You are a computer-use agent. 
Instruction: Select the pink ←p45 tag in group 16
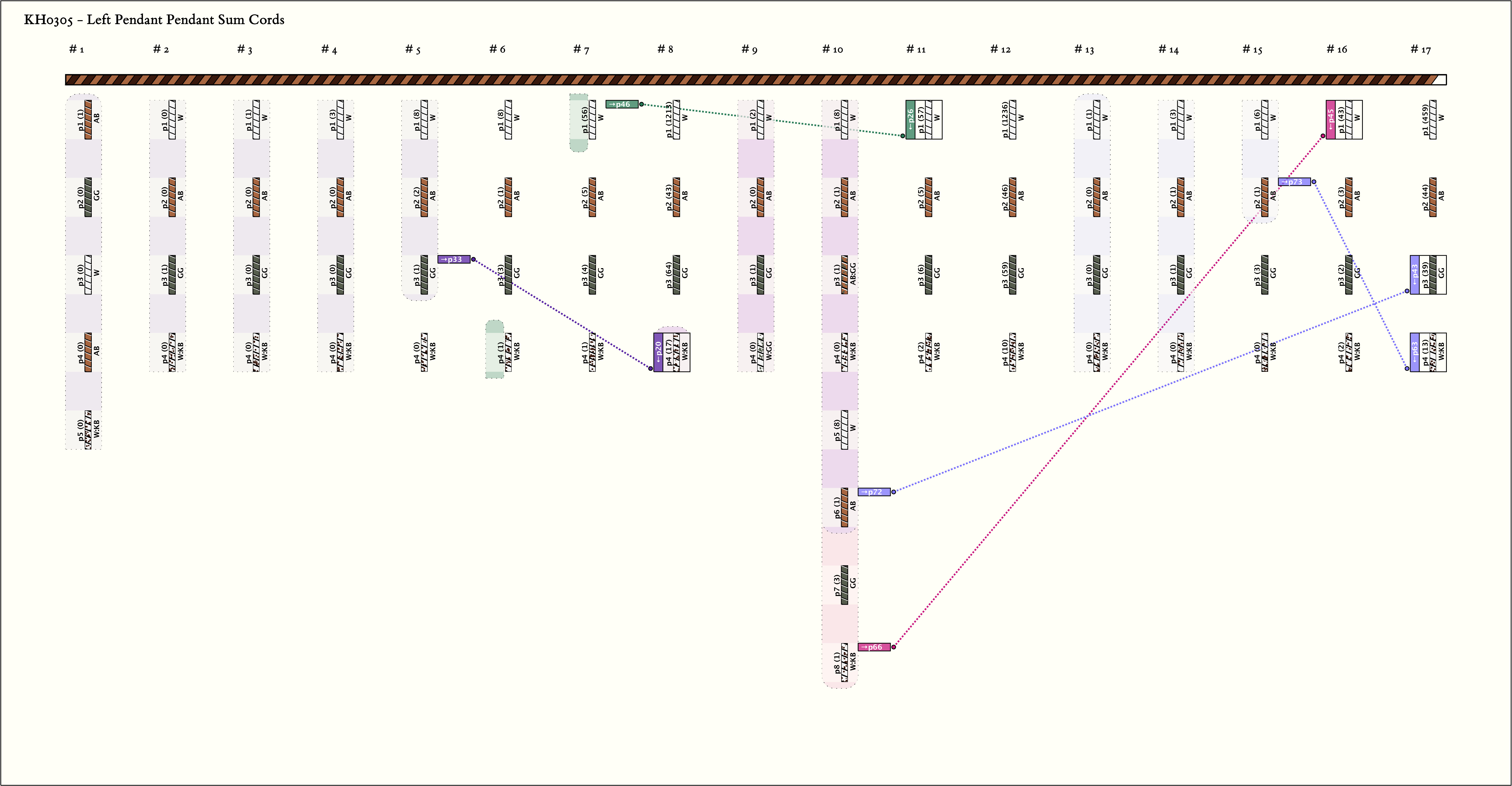(1331, 120)
